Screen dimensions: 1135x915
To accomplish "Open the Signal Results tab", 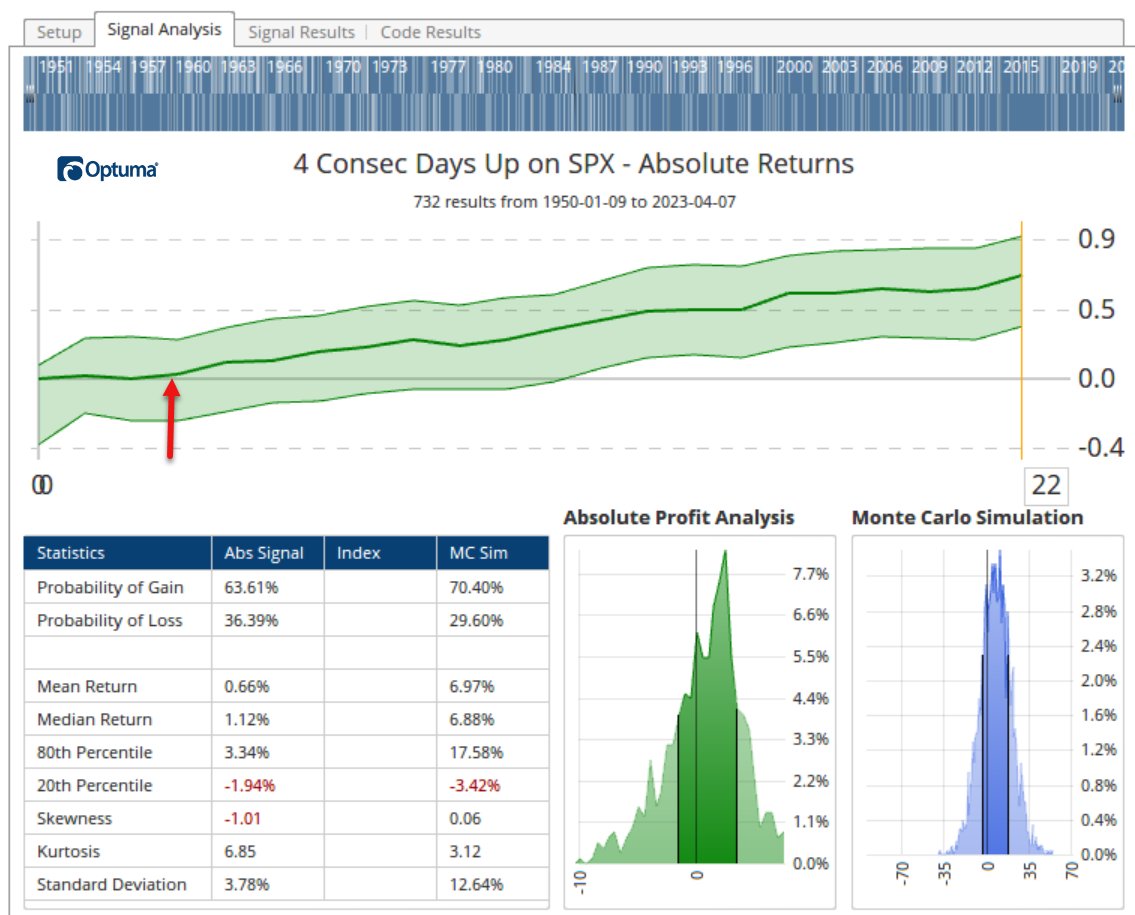I will 301,32.
